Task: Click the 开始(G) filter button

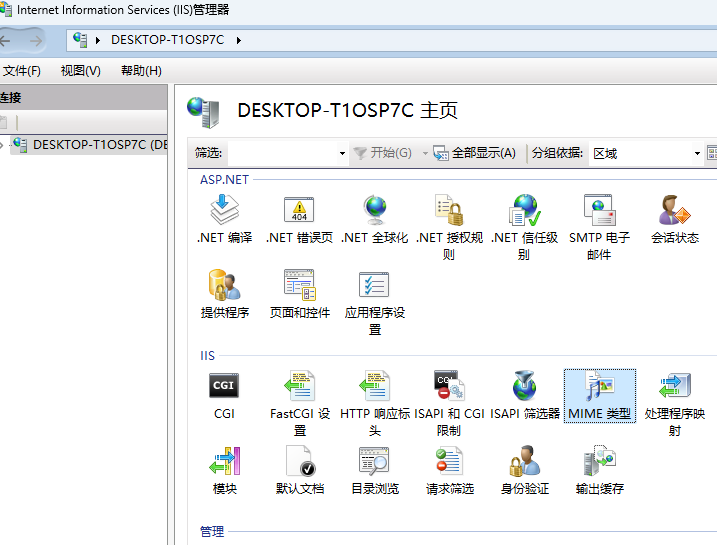Action: [382, 153]
